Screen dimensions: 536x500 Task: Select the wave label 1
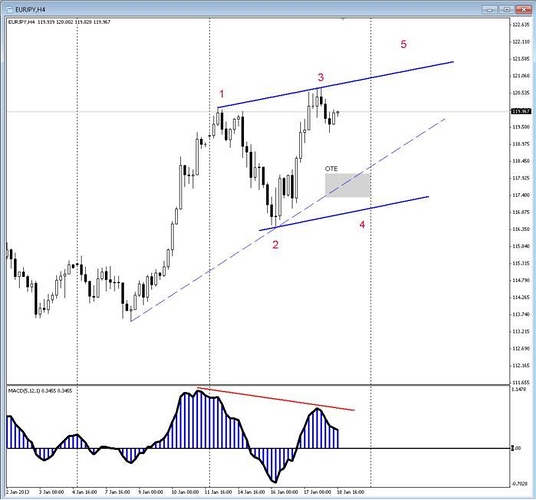point(222,94)
